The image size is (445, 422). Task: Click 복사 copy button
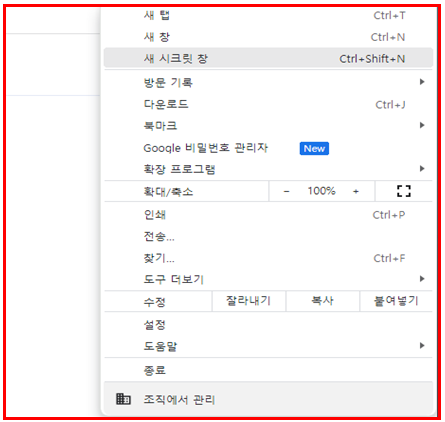point(322,301)
